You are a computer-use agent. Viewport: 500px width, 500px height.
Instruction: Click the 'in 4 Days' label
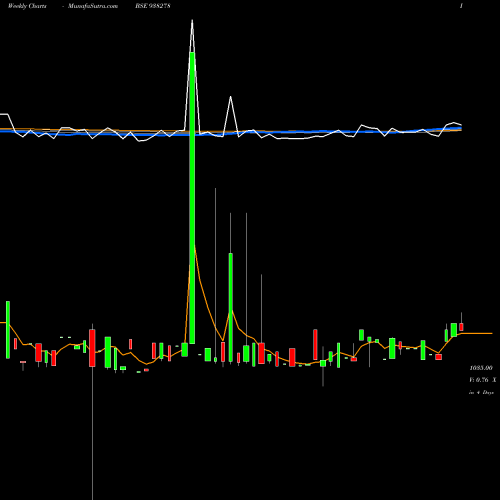point(481,393)
